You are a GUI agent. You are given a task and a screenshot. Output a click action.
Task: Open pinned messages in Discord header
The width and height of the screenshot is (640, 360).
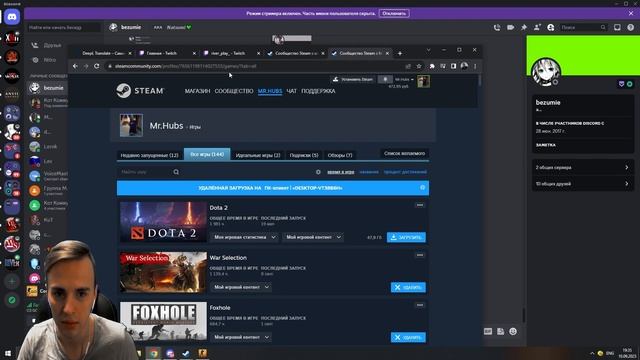(524, 27)
